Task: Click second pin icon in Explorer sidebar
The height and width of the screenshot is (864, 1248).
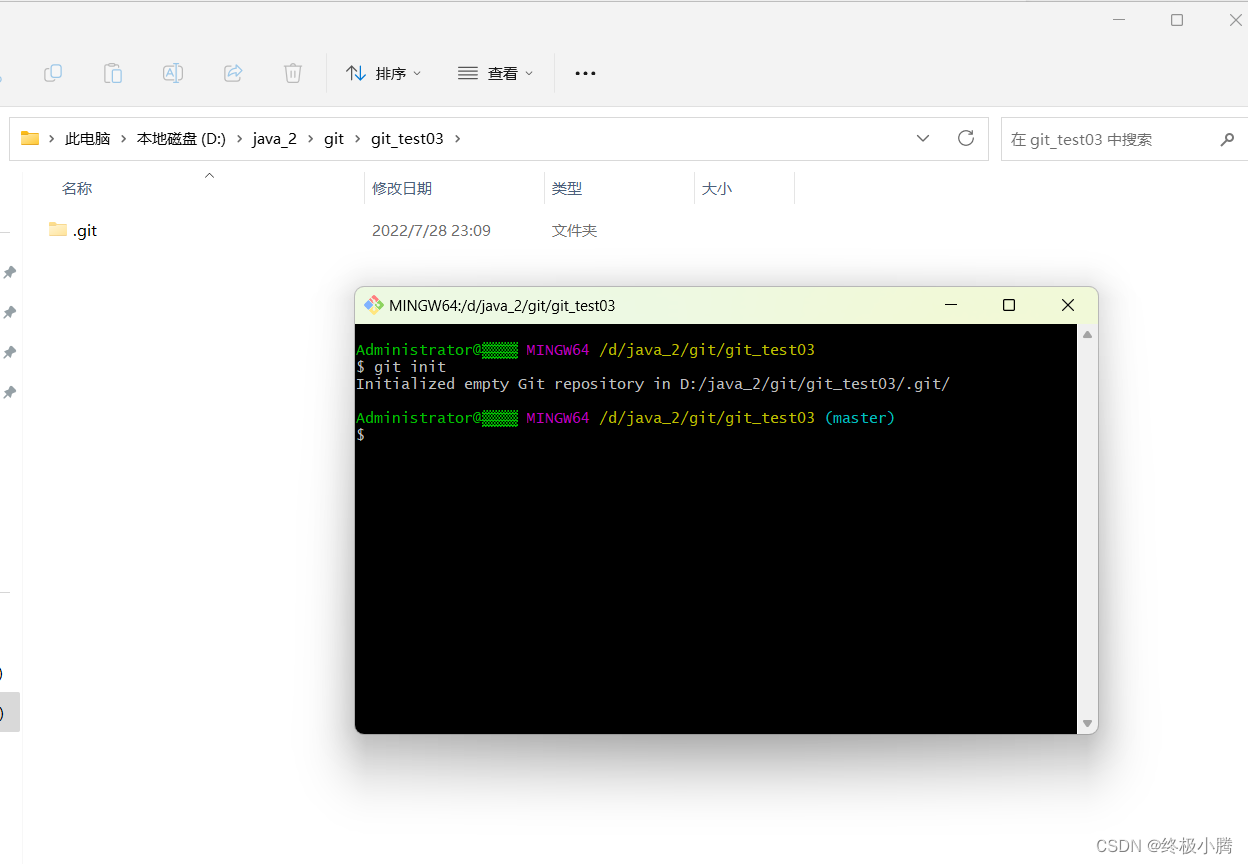Action: 9,312
